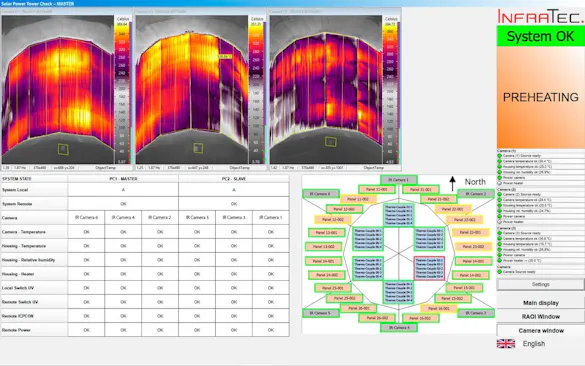Image resolution: width=585 pixels, height=366 pixels.
Task: Click the Celsius color scale of the right thermal image
Action: pos(391,90)
